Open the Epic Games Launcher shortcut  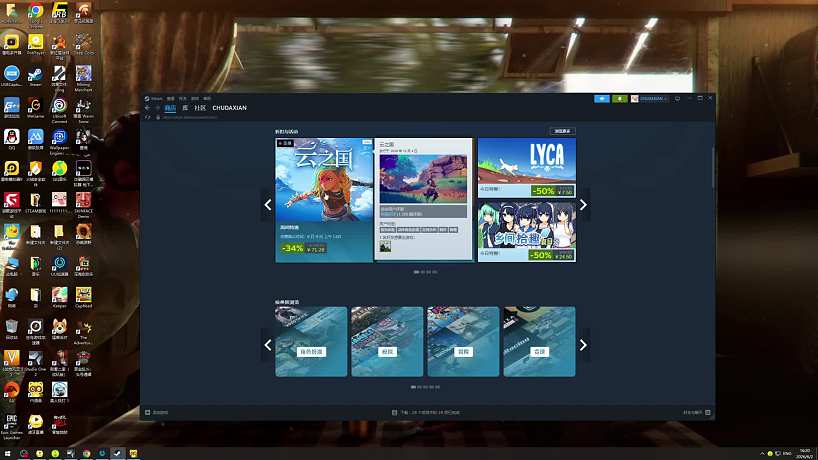(11, 427)
